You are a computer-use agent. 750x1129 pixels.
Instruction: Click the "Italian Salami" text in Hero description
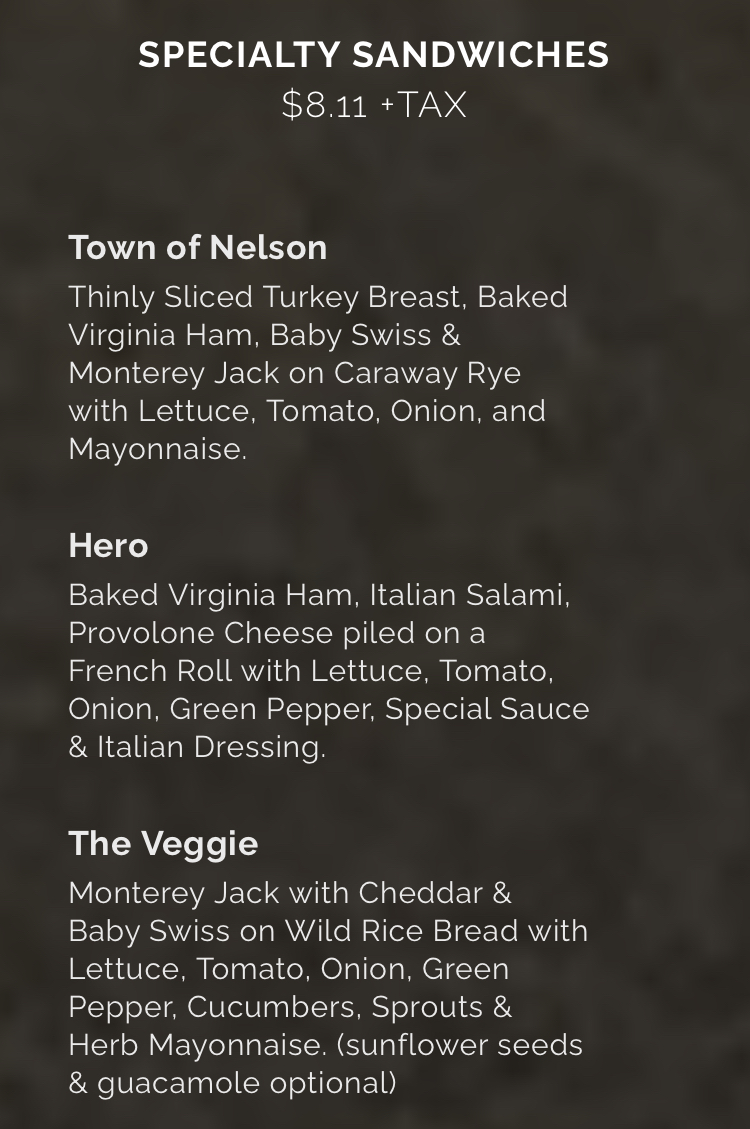click(x=468, y=595)
